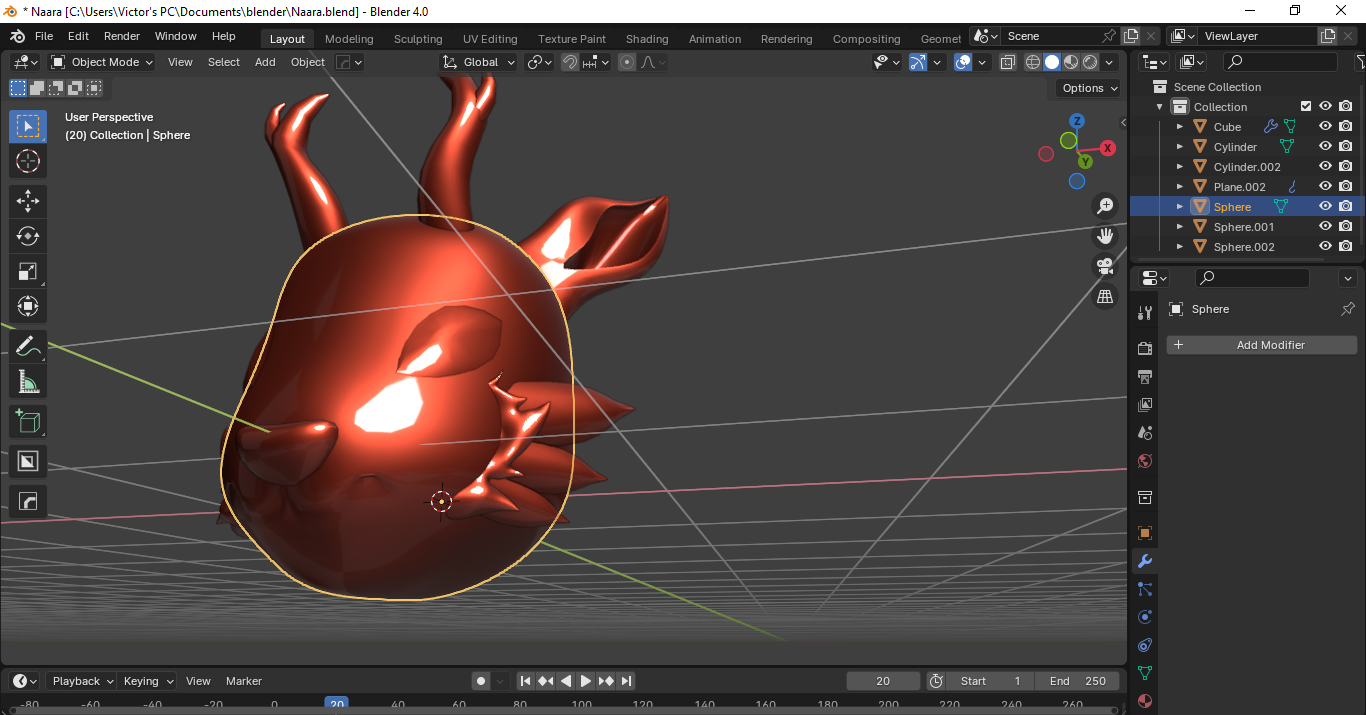Toggle the camera view icon
1366x715 pixels.
click(x=1105, y=266)
